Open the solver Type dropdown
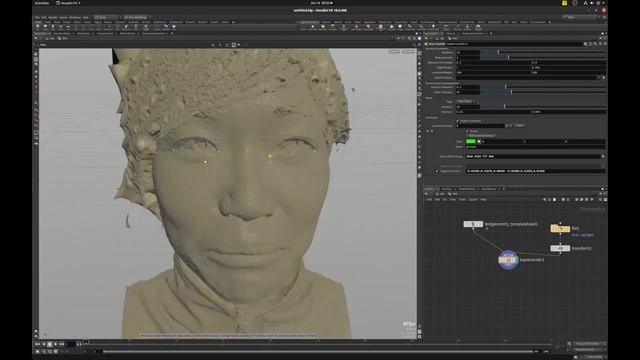 coord(466,101)
